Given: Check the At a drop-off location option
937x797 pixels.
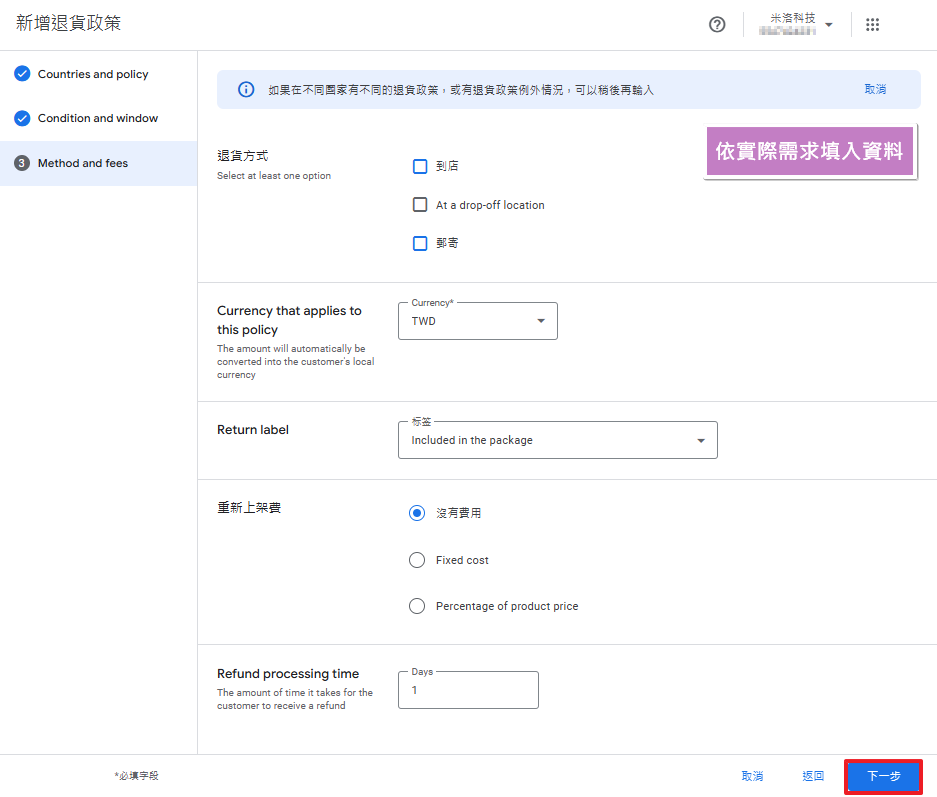Looking at the screenshot, I should [x=420, y=205].
